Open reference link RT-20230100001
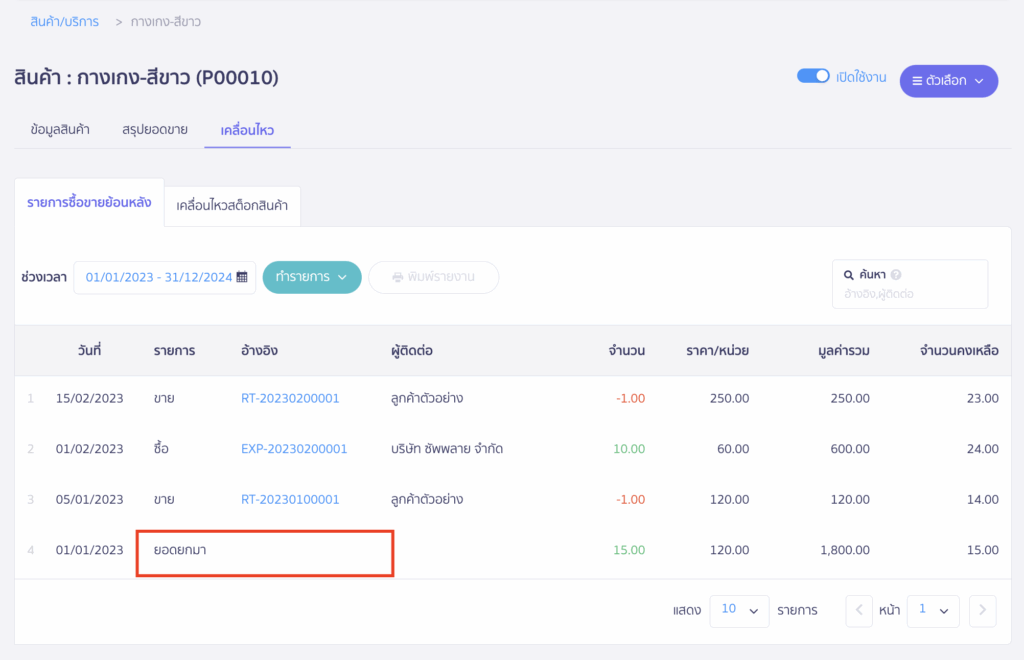1024x660 pixels. [290, 499]
